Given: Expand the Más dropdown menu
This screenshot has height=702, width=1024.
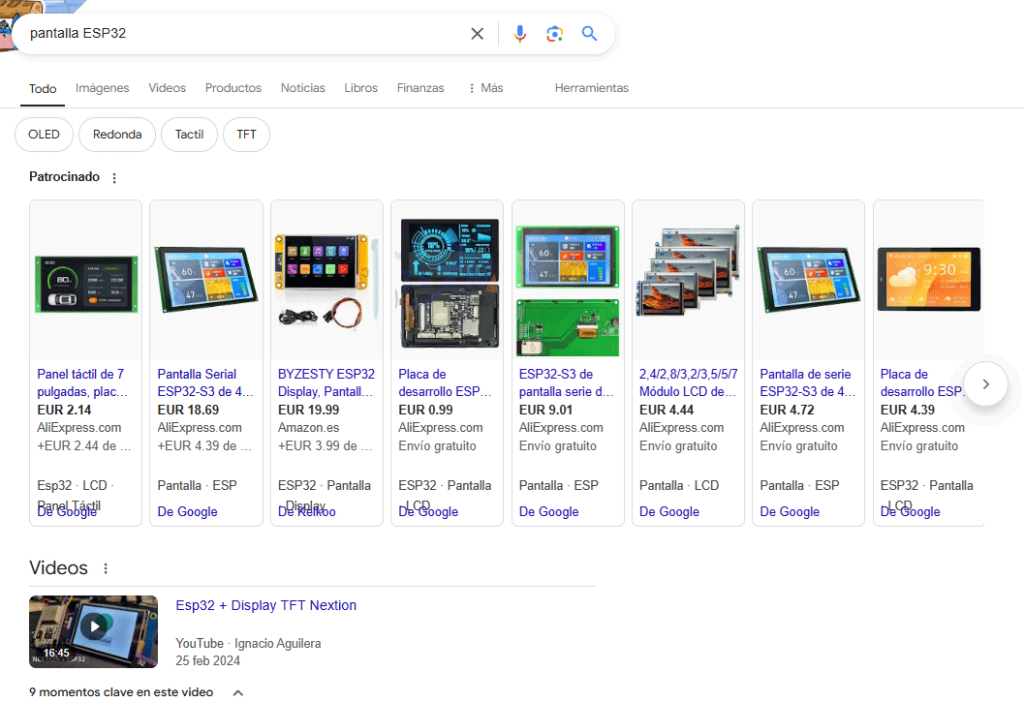Looking at the screenshot, I should point(485,88).
